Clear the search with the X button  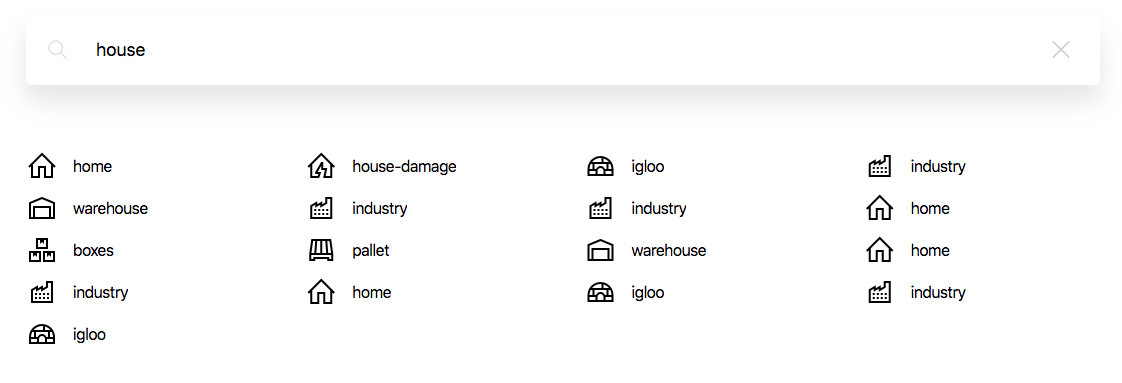[1060, 49]
